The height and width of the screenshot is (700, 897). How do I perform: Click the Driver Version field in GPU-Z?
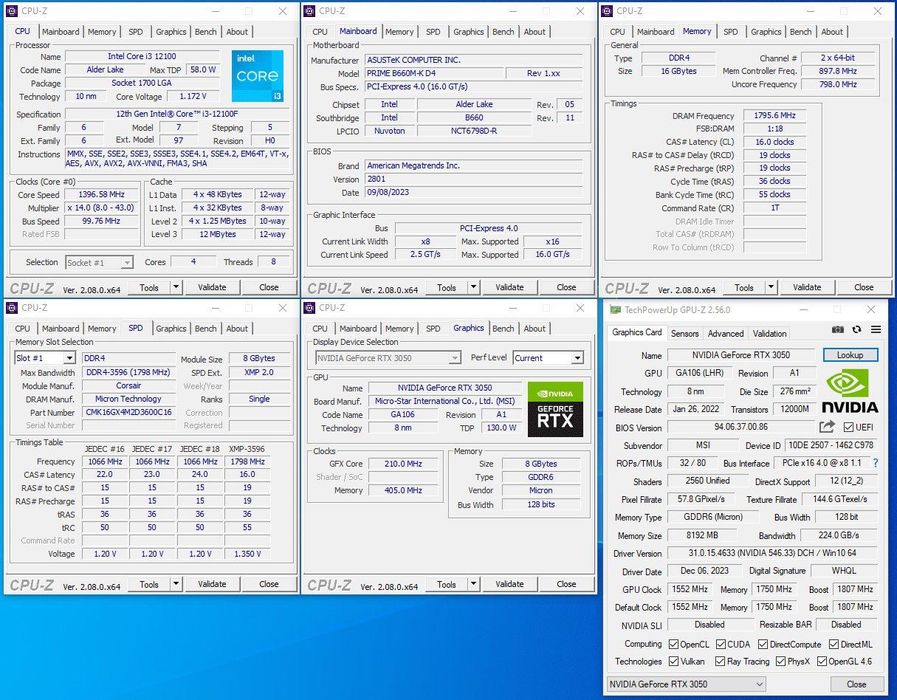coord(772,553)
